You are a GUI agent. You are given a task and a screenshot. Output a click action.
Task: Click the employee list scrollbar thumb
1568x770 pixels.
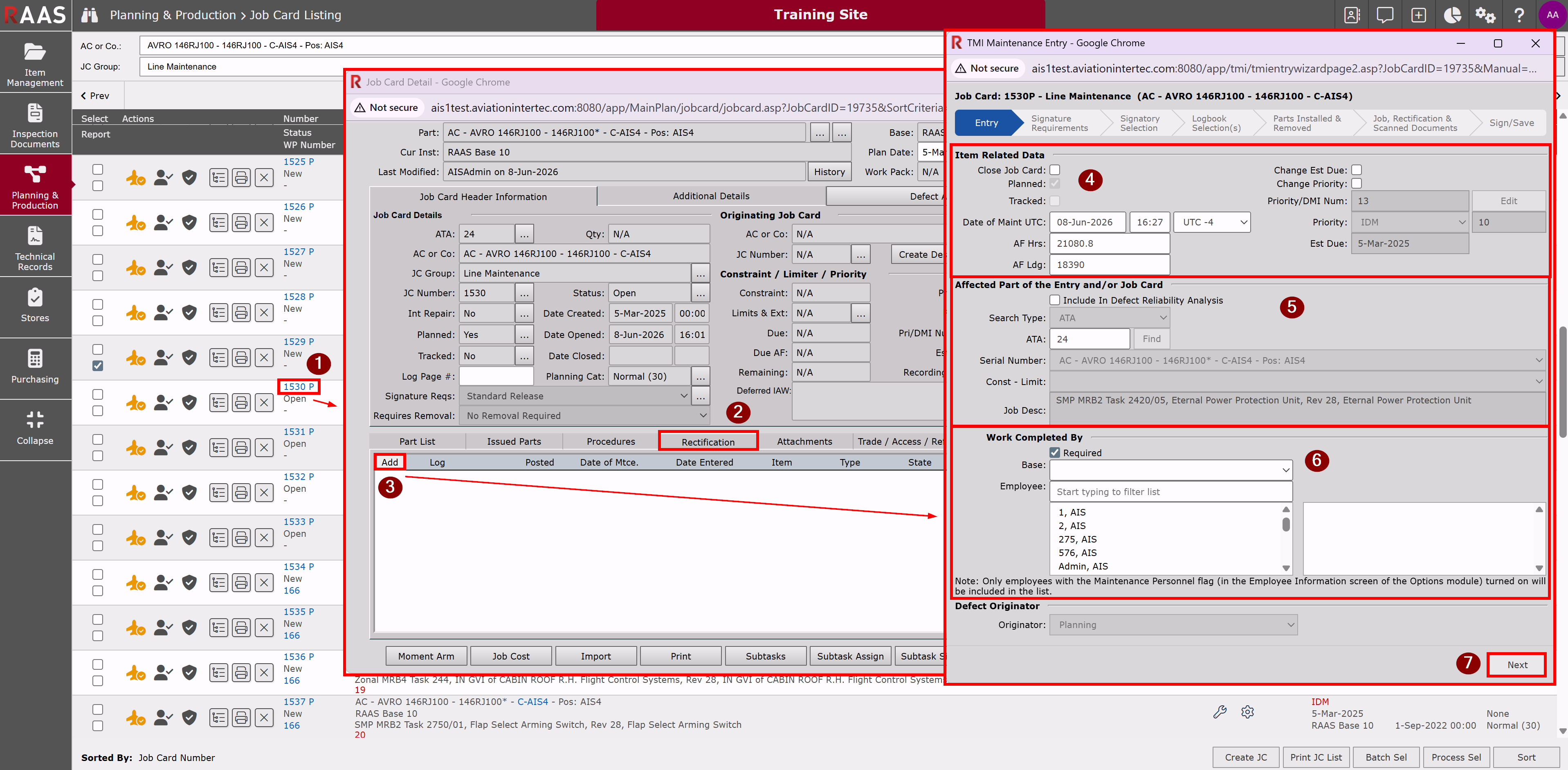tap(1286, 525)
